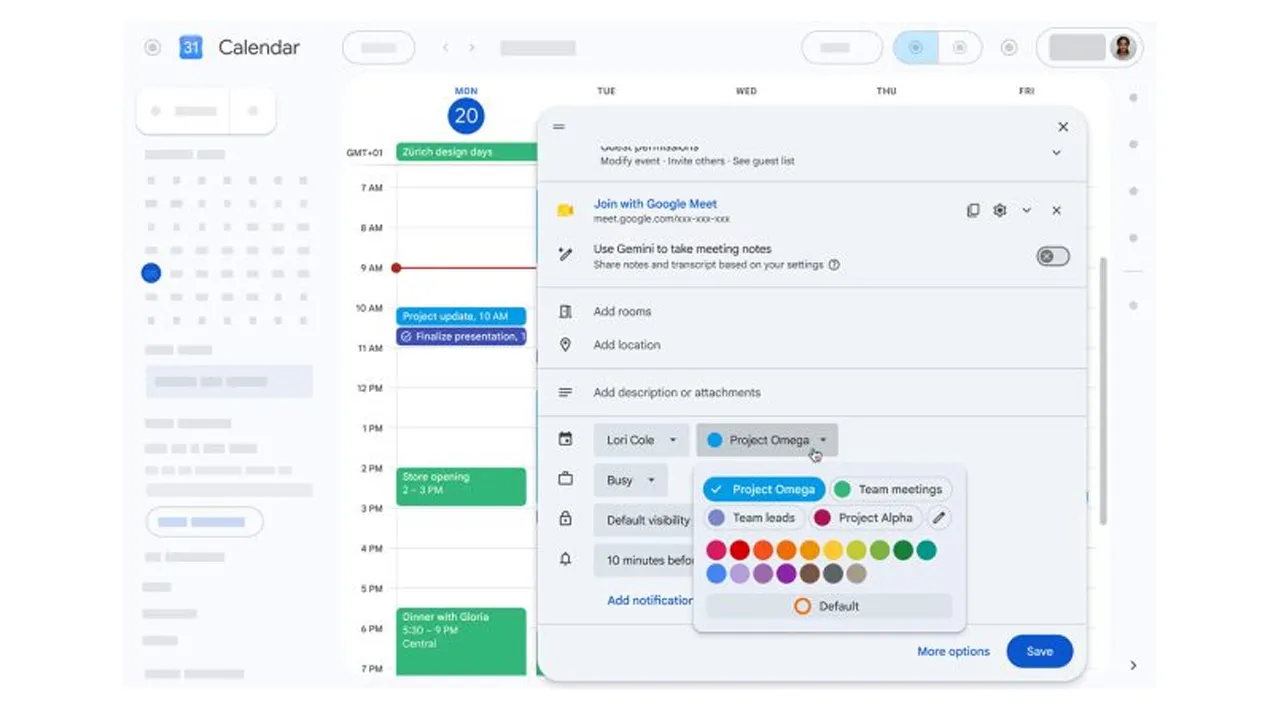The height and width of the screenshot is (720, 1280).
Task: Click the Gemini notes pencil icon
Action: pos(565,255)
